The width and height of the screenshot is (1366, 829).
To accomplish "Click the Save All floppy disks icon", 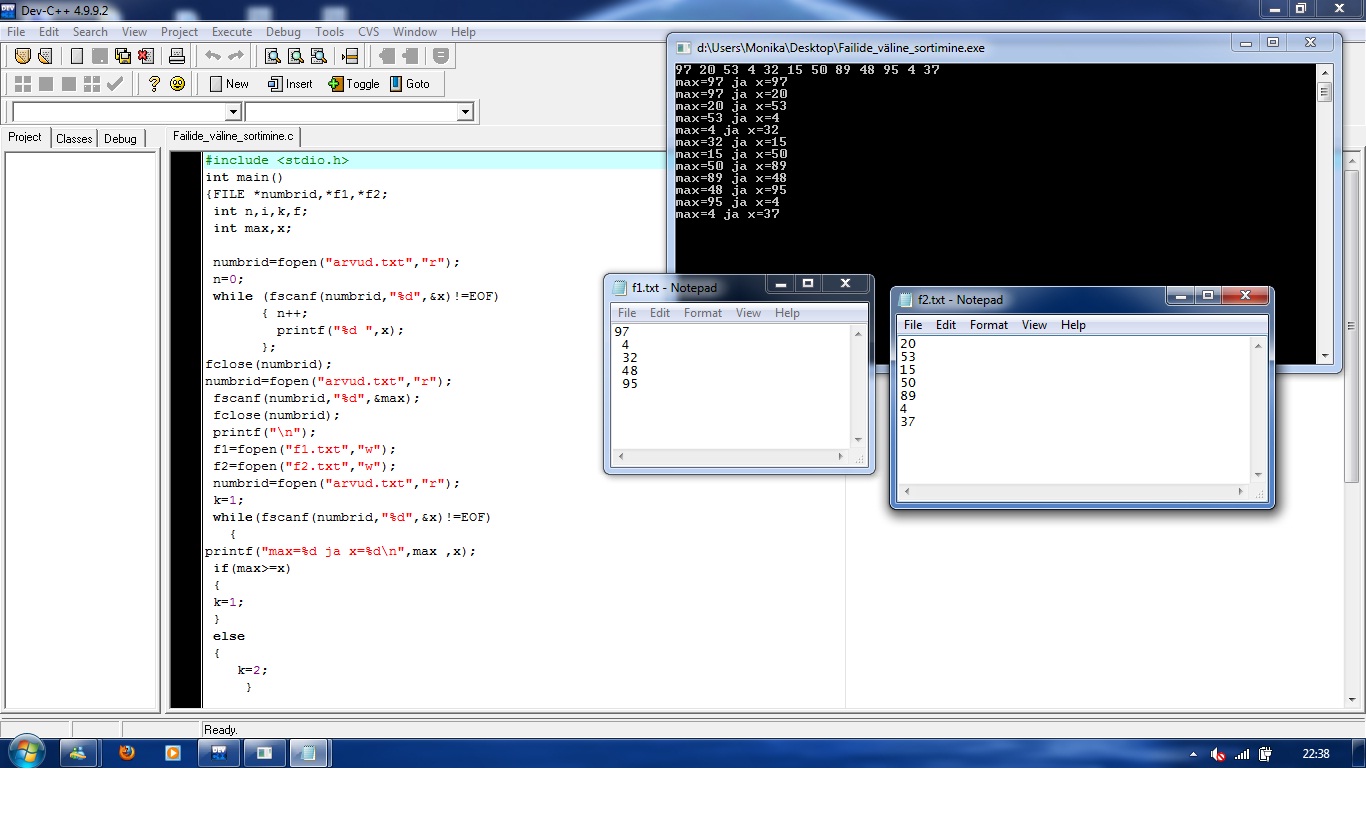I will 123,56.
